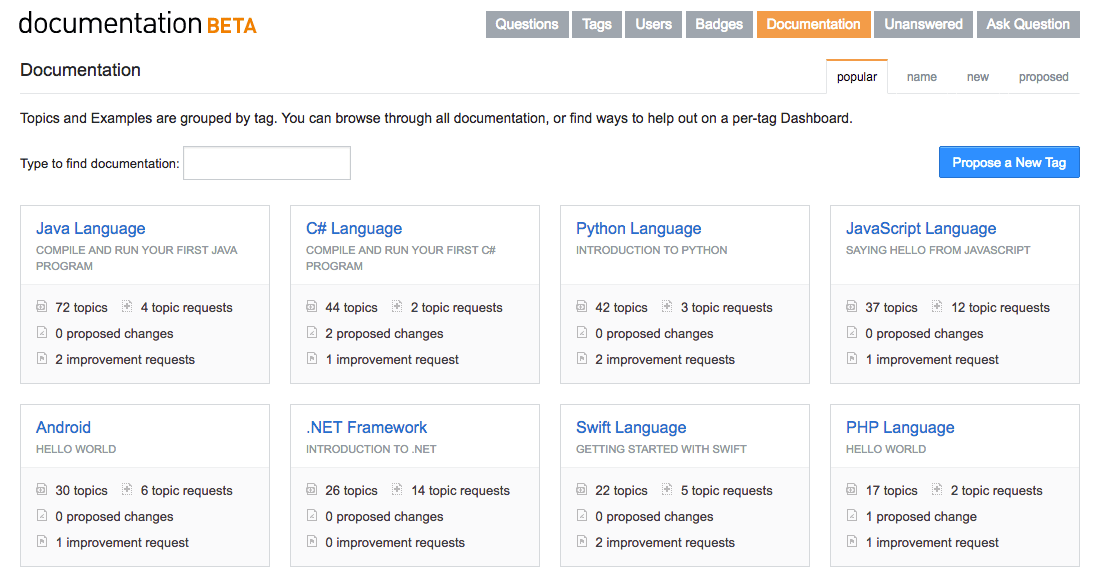
Task: Click the topics icon in Python Language card
Action: [581, 306]
